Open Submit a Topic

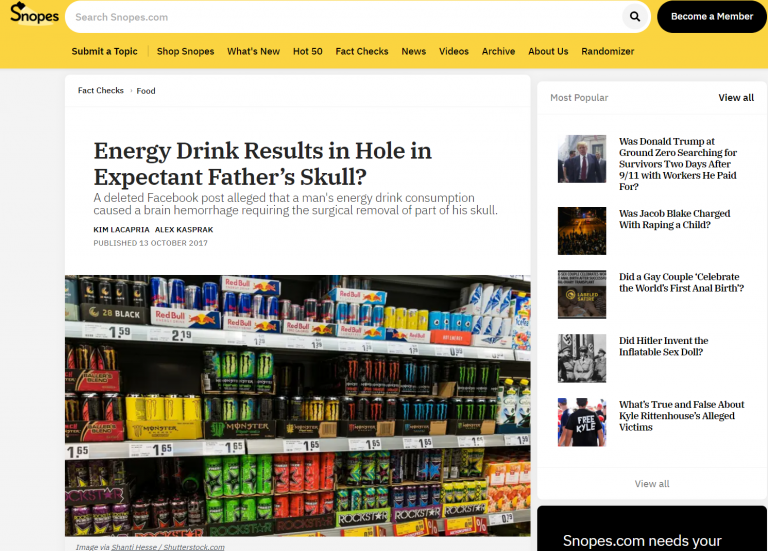coord(104,51)
